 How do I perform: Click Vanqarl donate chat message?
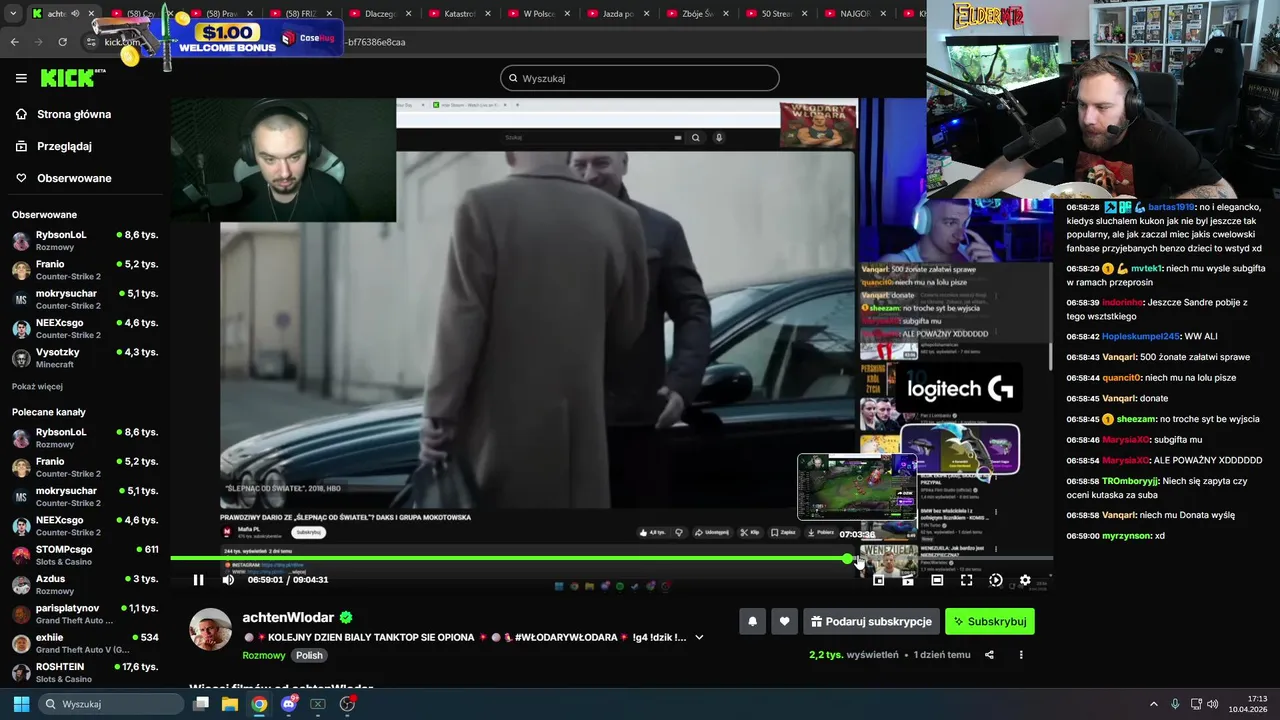[x=1117, y=398]
